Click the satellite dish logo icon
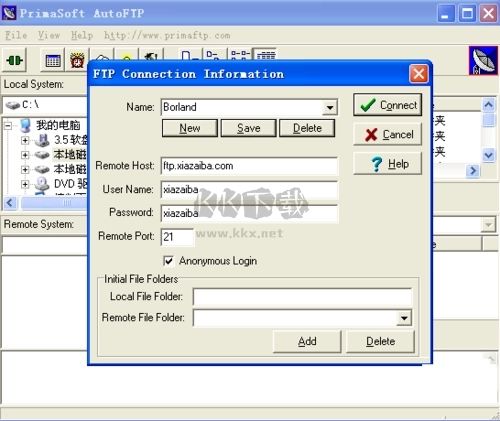 [483, 61]
